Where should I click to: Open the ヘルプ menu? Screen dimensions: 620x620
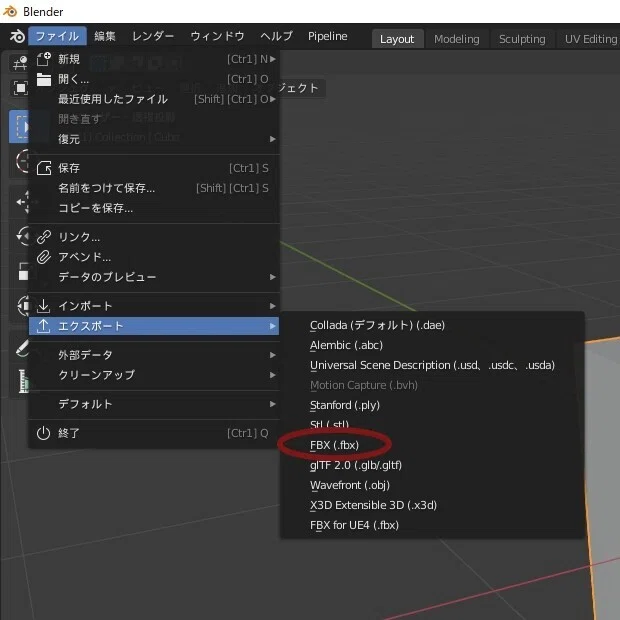click(x=276, y=36)
